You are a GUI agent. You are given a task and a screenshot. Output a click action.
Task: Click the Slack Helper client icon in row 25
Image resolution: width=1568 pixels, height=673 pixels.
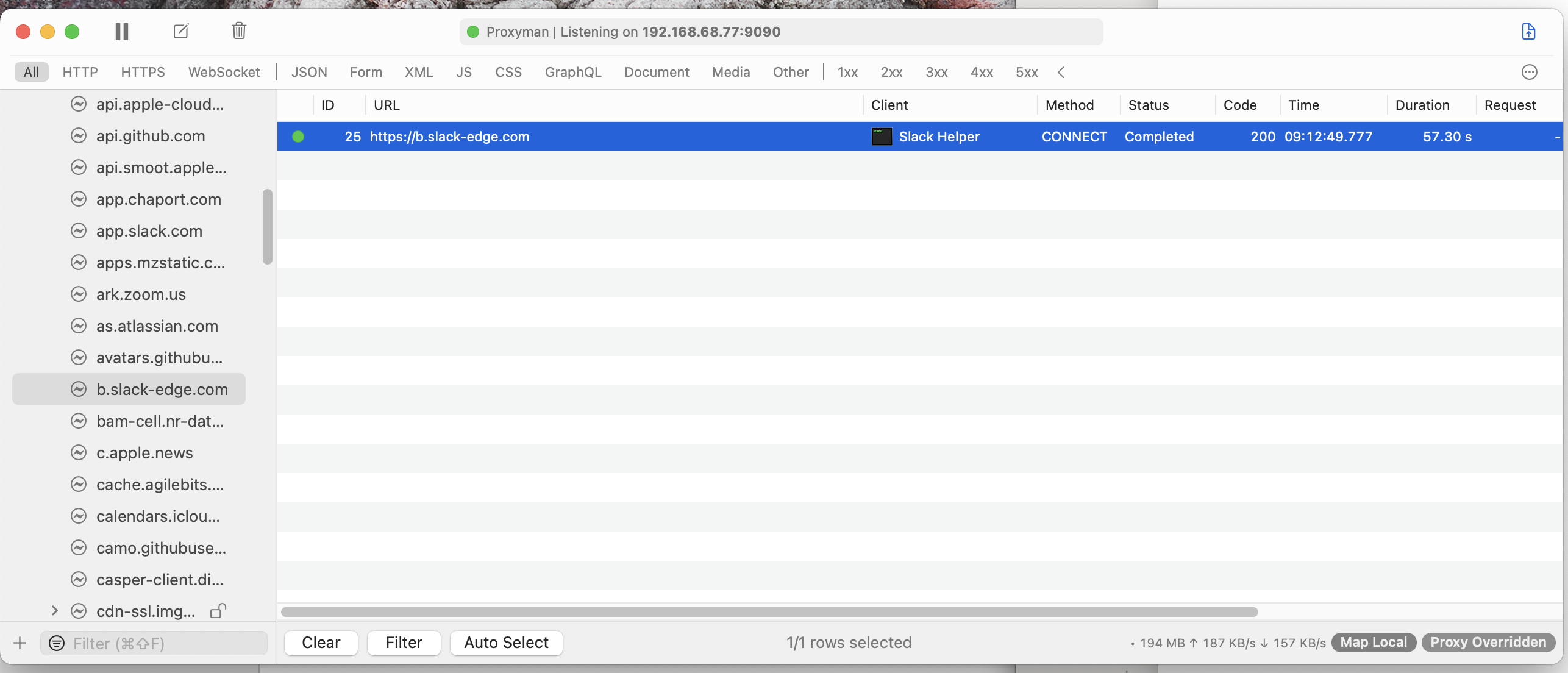[881, 137]
